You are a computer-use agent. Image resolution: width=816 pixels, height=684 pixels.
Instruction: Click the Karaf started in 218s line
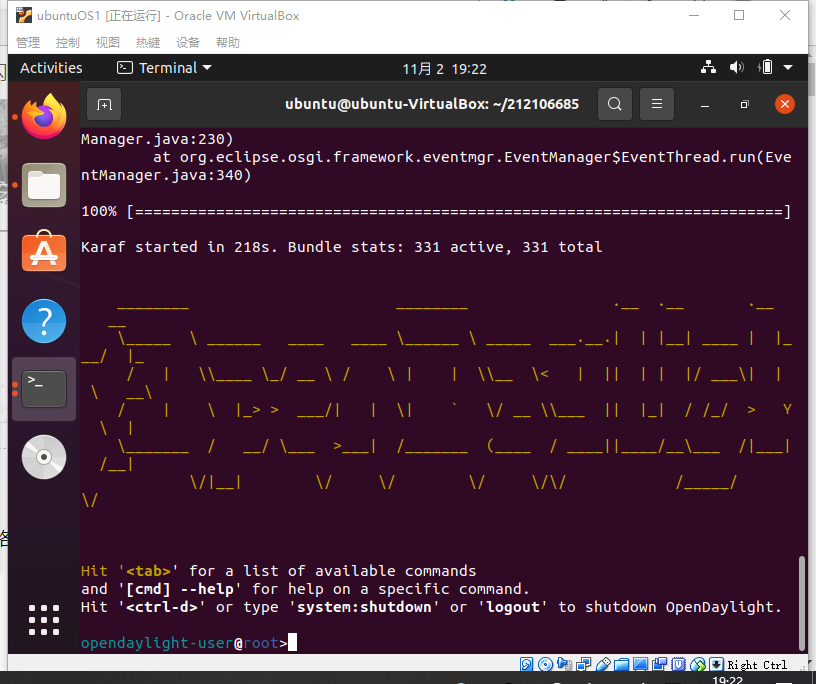pos(341,247)
